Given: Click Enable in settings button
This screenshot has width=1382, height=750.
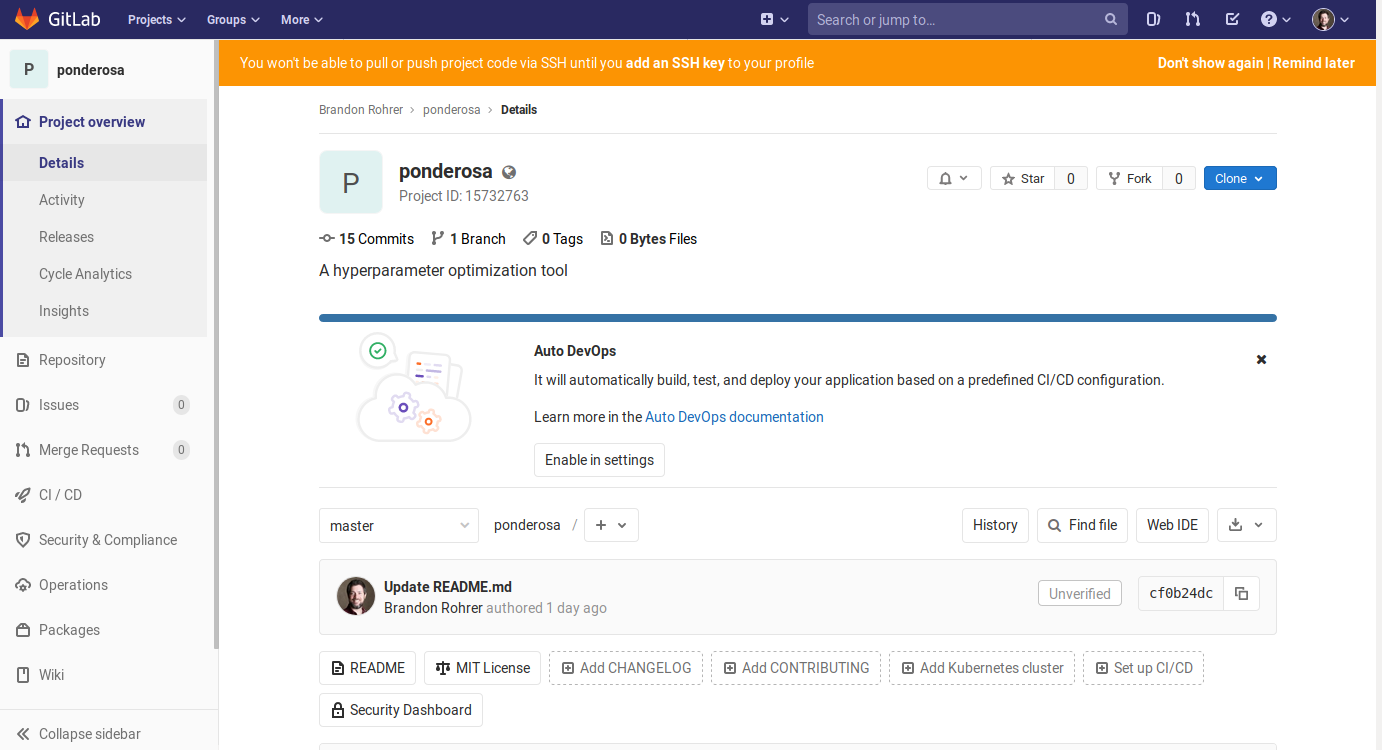Looking at the screenshot, I should pos(599,460).
